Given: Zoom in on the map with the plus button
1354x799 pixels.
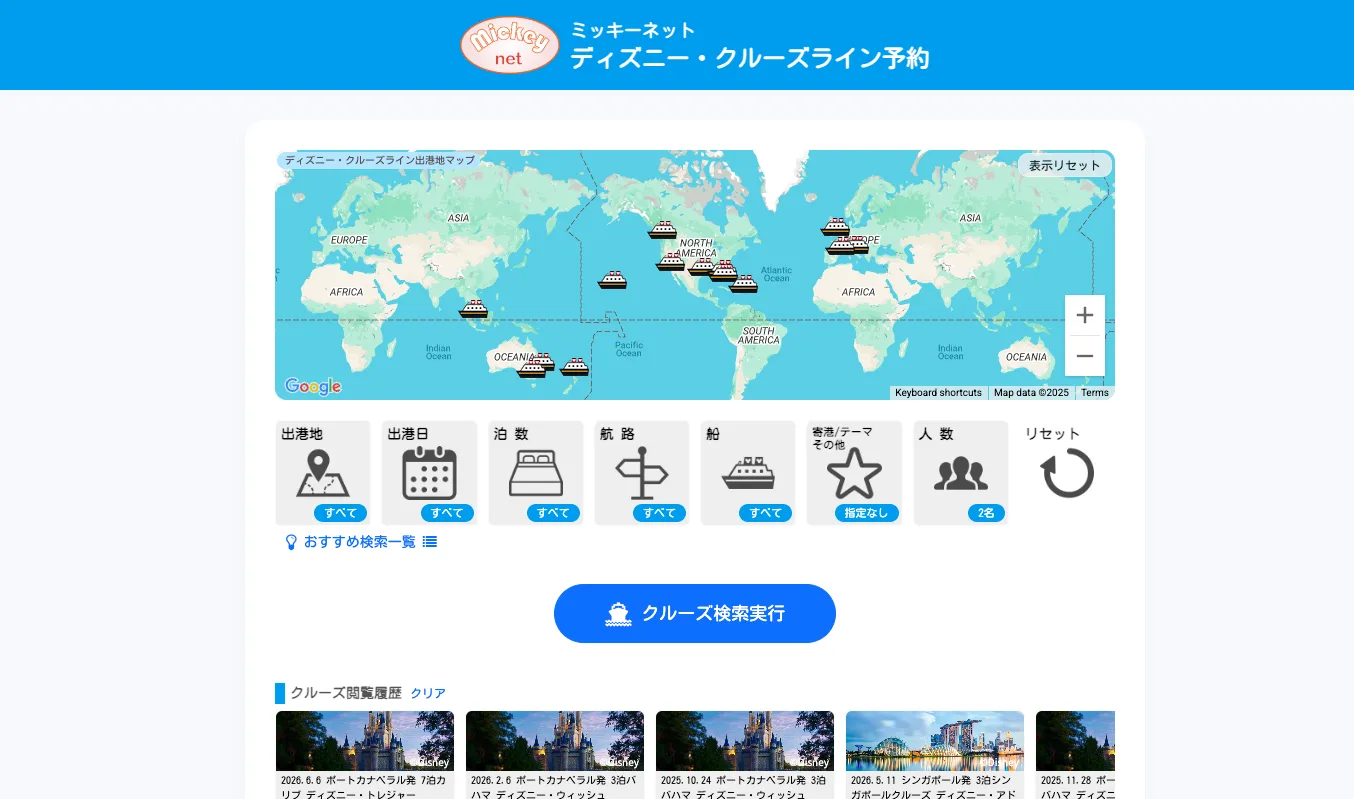Looking at the screenshot, I should [x=1085, y=316].
